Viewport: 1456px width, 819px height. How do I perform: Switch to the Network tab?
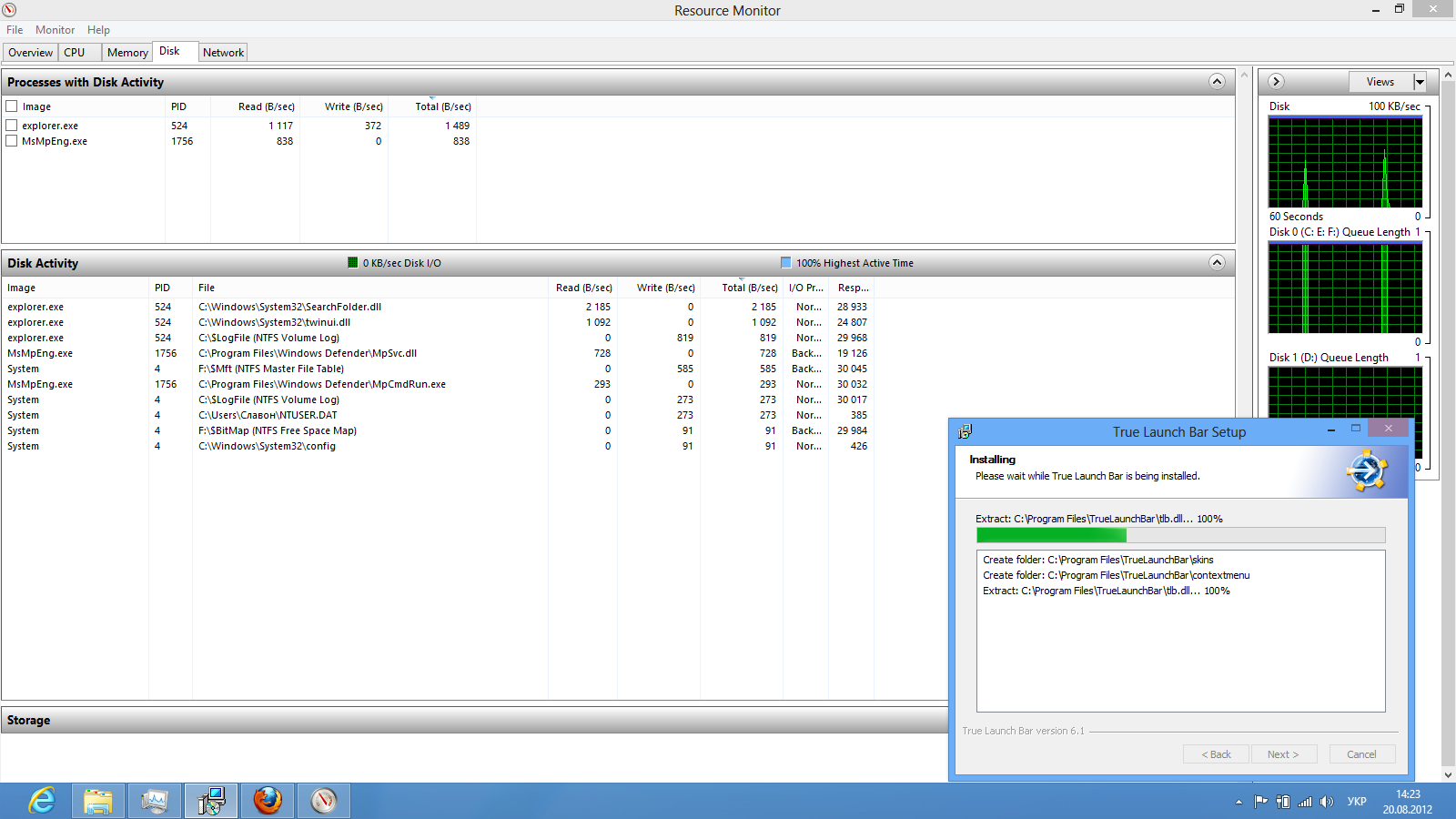[x=223, y=53]
